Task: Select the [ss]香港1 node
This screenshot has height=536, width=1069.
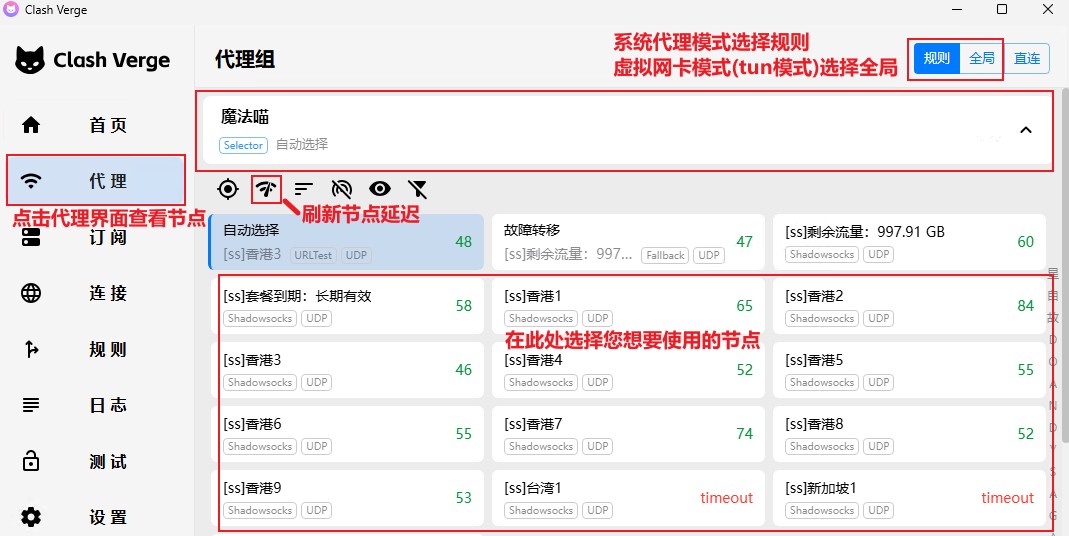Action: coord(628,306)
